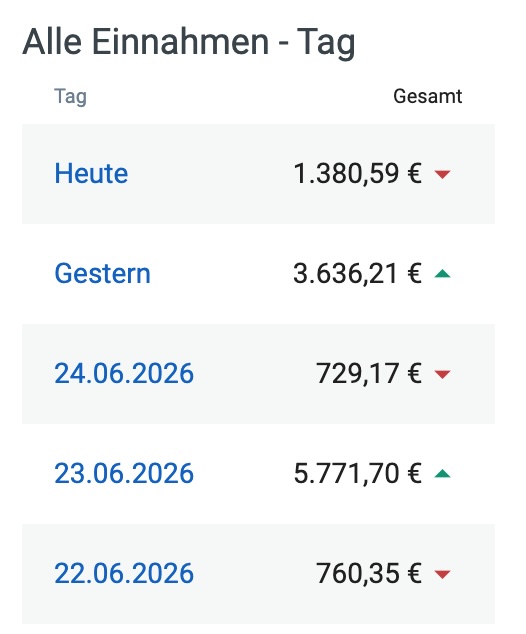The image size is (526, 634).
Task: Click the red down arrow beside 1.380,59 €
Action: (442, 174)
